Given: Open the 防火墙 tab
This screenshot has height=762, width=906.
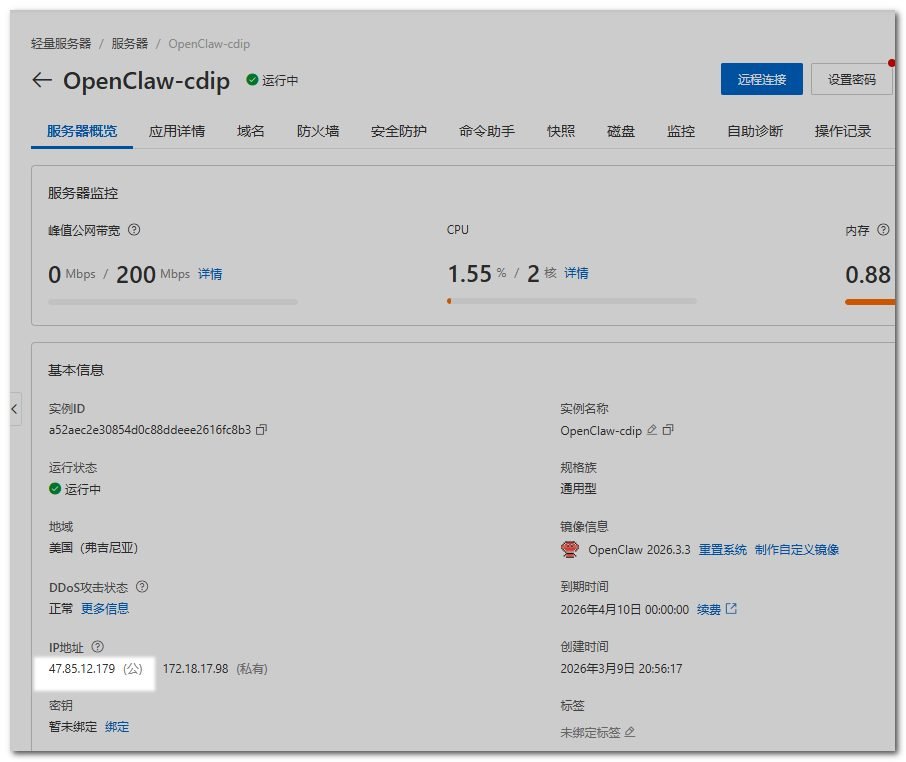Looking at the screenshot, I should 318,131.
